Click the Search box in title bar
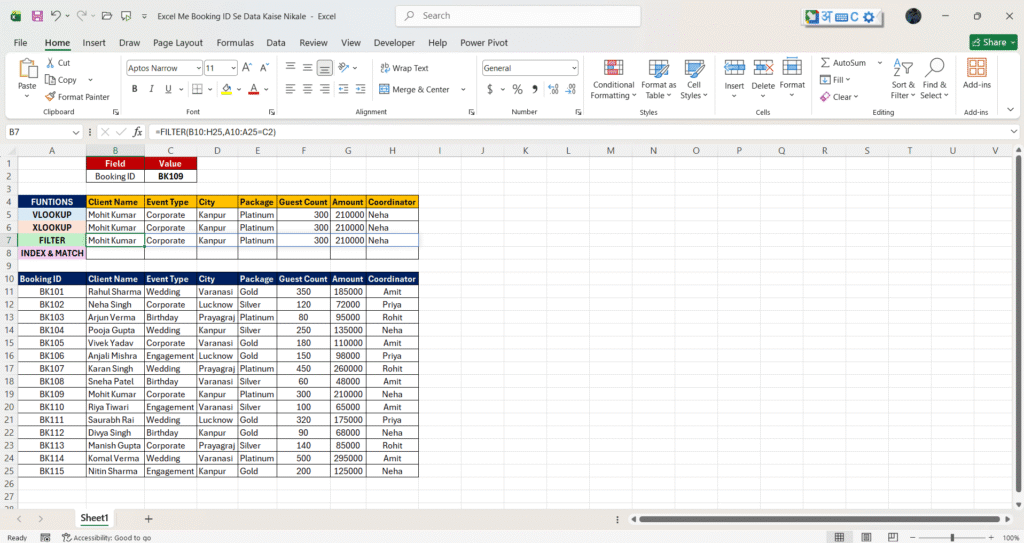 tap(518, 16)
